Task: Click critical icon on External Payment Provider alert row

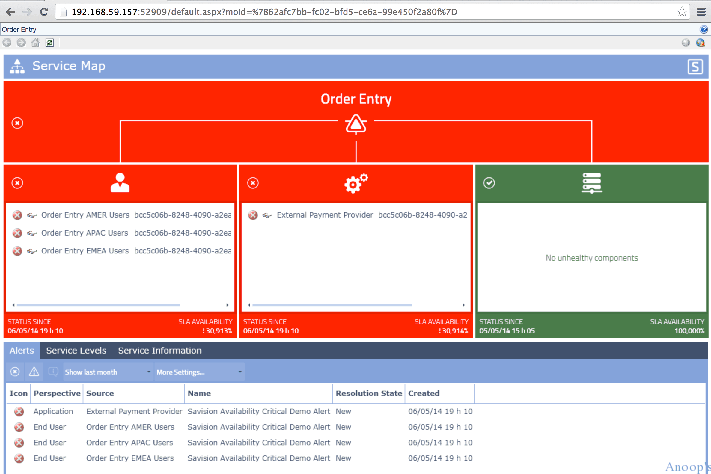Action: [x=19, y=411]
